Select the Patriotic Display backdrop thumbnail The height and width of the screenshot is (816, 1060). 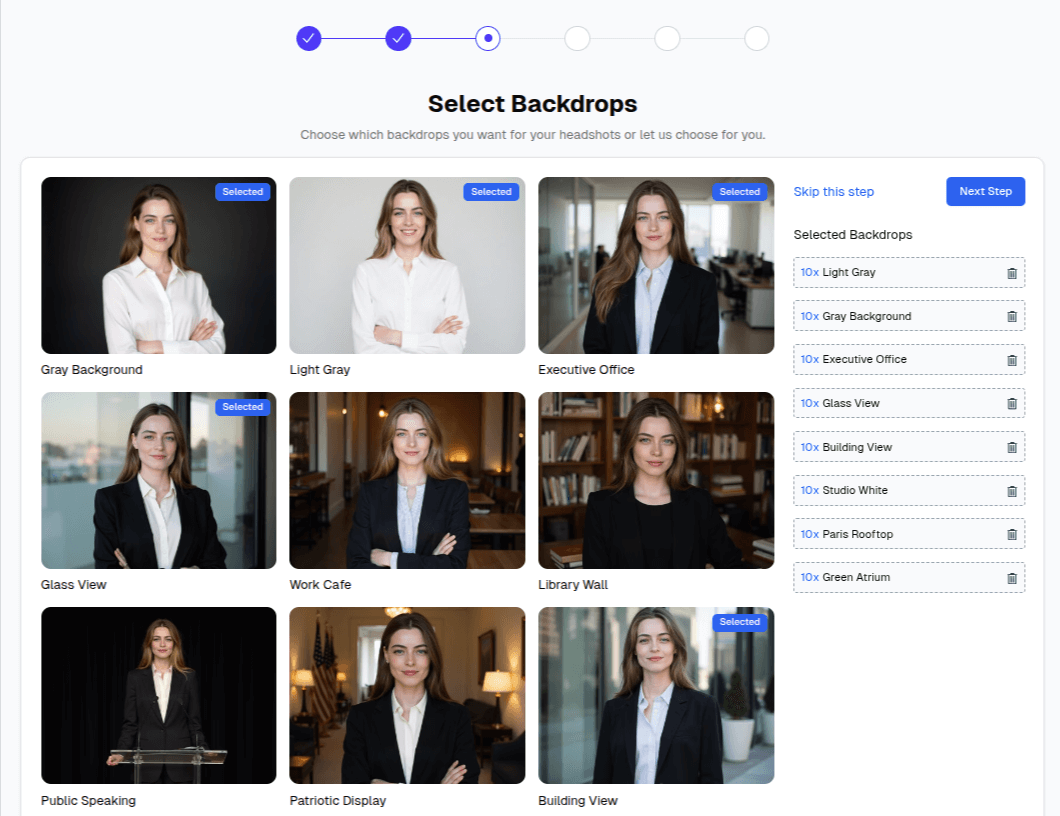click(x=407, y=695)
